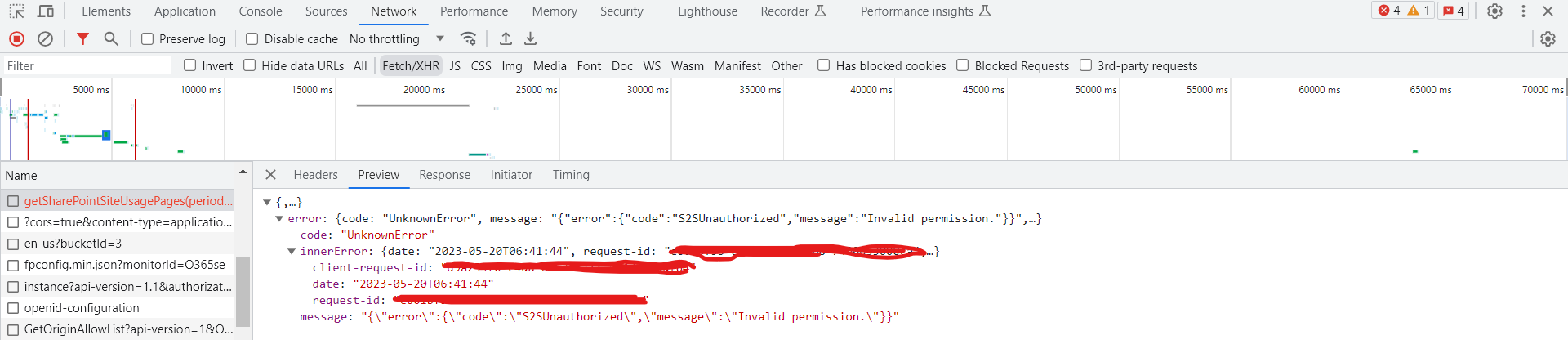
Task: Collapse the innerError object node
Action: (x=292, y=251)
